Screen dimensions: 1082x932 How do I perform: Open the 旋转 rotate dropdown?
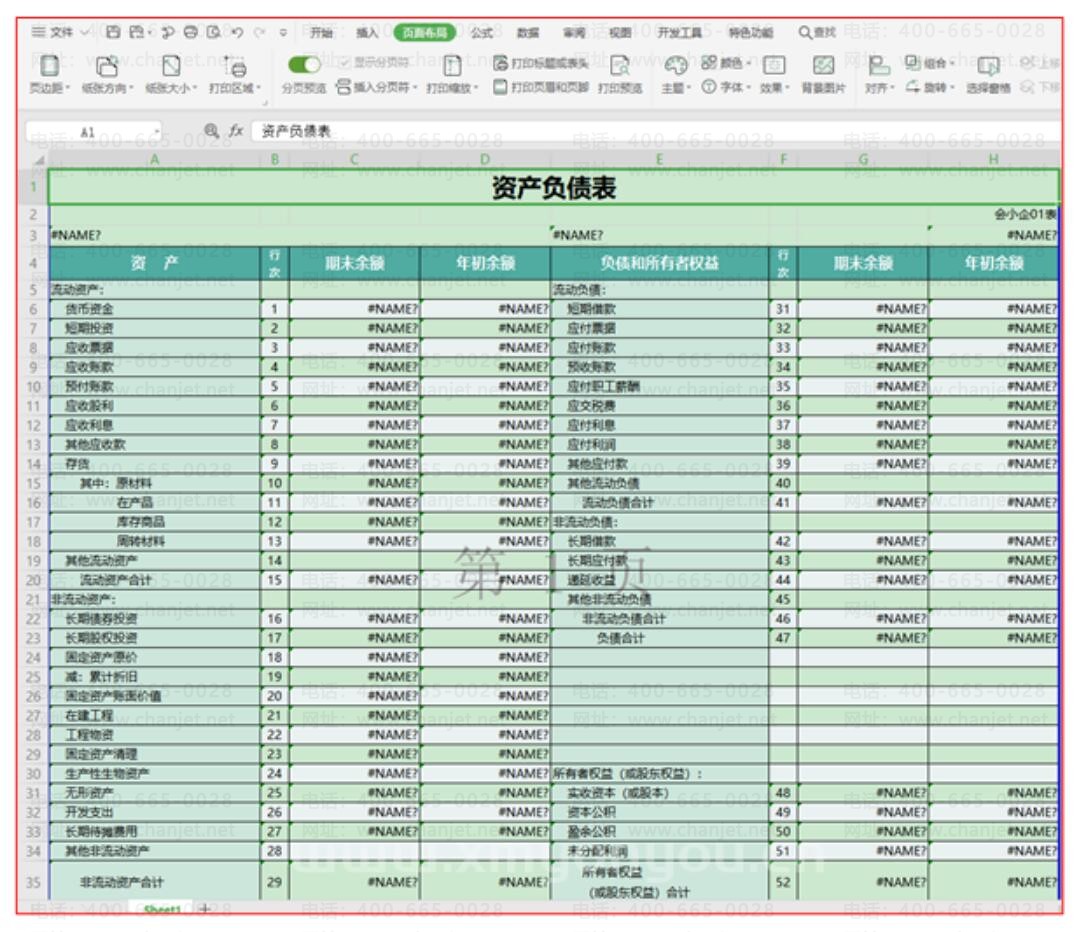[x=929, y=87]
